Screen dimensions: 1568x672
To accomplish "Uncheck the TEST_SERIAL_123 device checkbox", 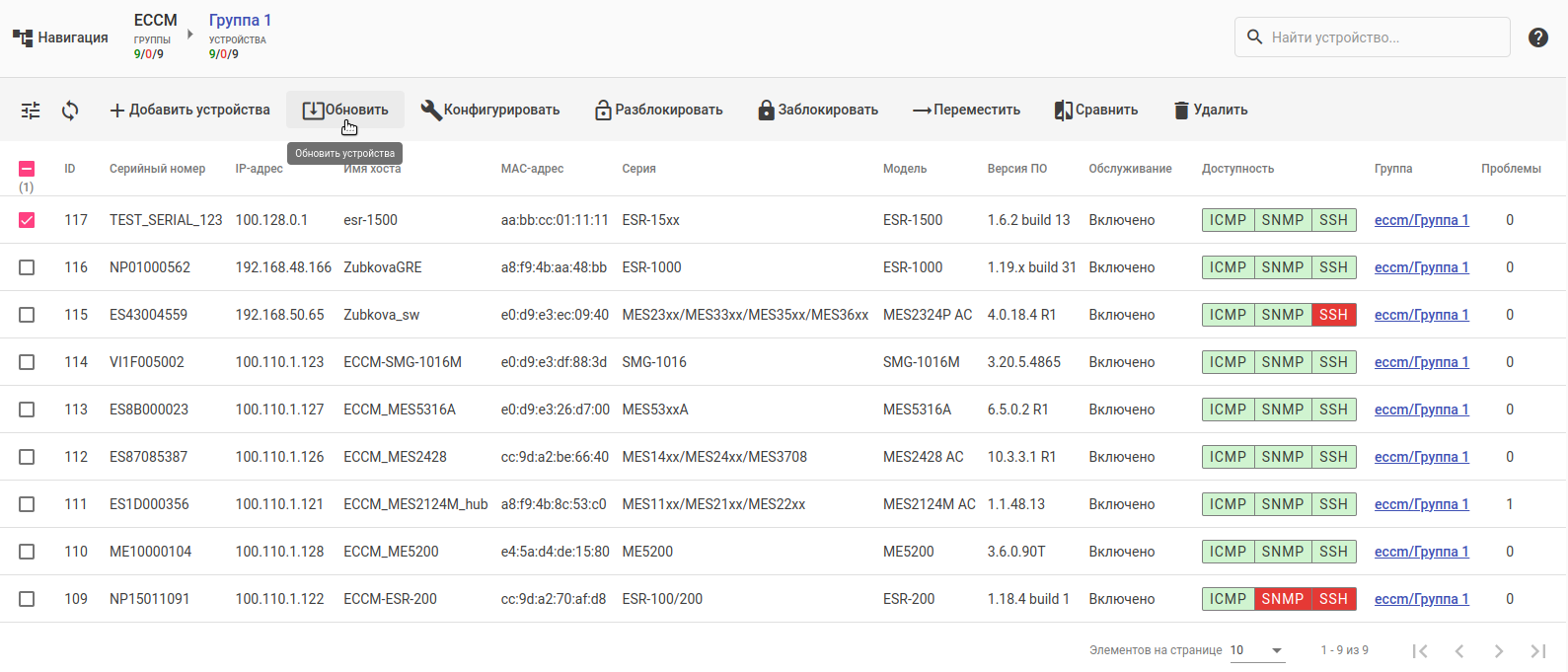I will [x=27, y=220].
